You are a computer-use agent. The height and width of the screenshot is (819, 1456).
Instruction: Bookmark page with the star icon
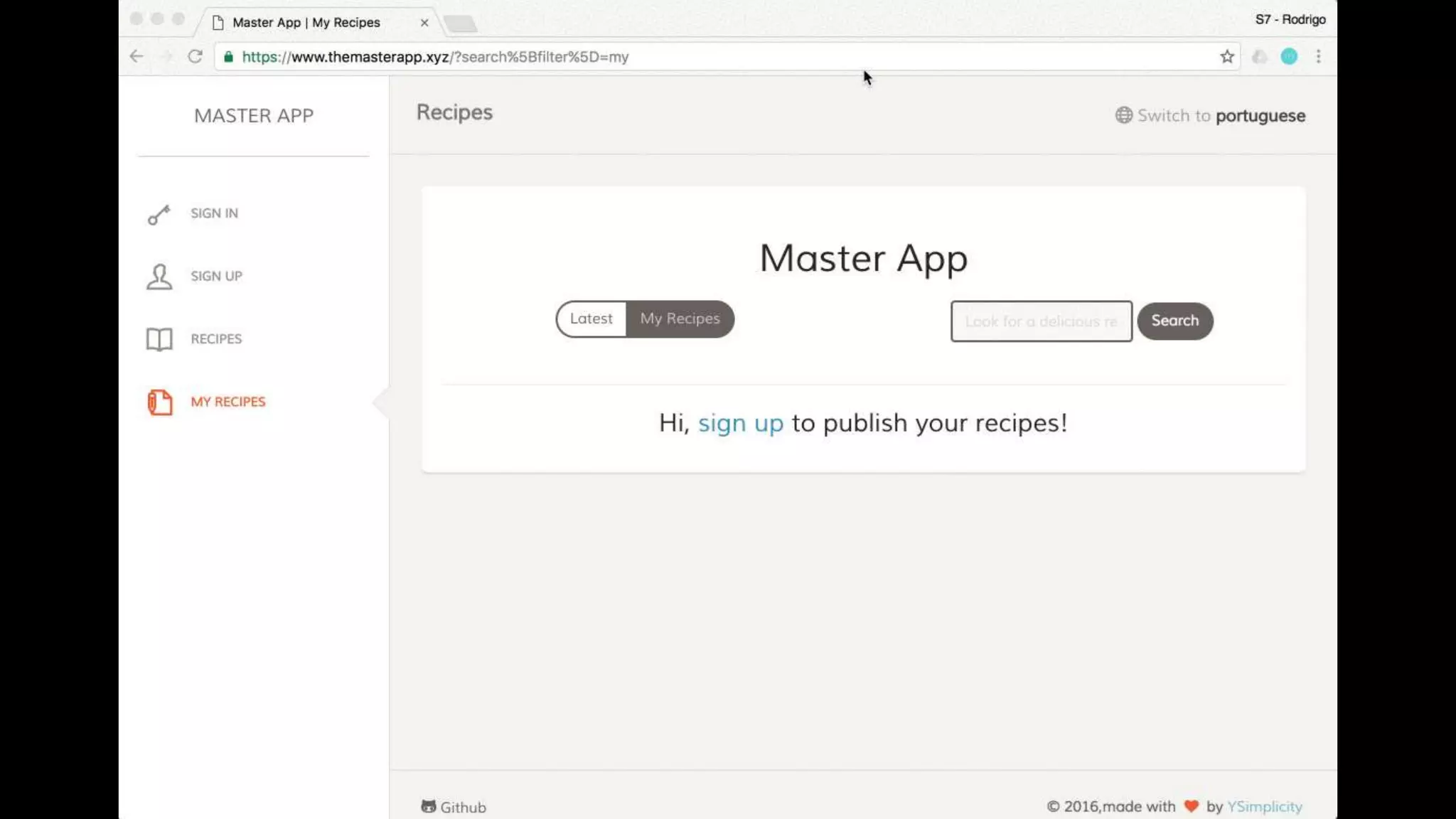point(1227,57)
